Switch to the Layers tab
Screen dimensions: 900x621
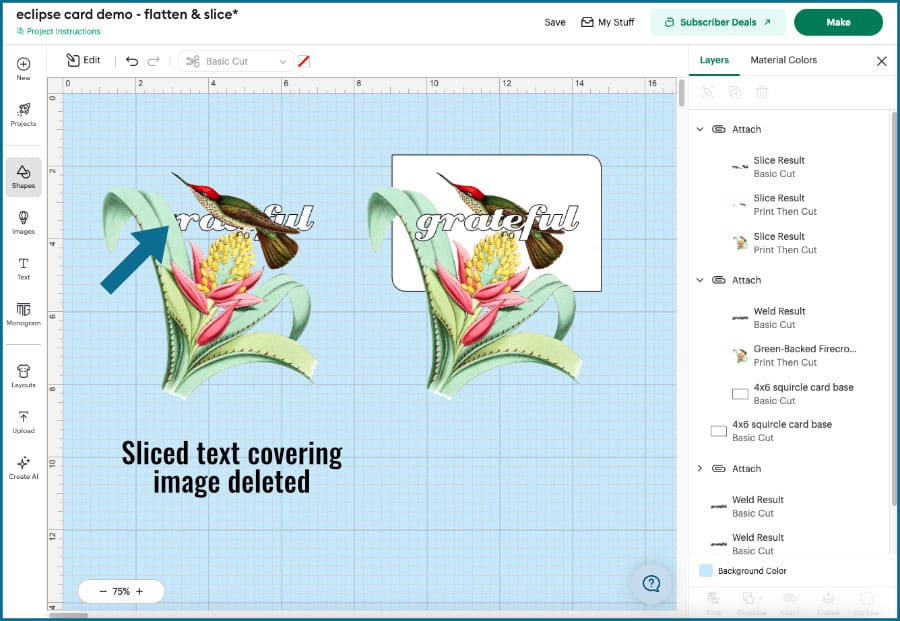[714, 60]
